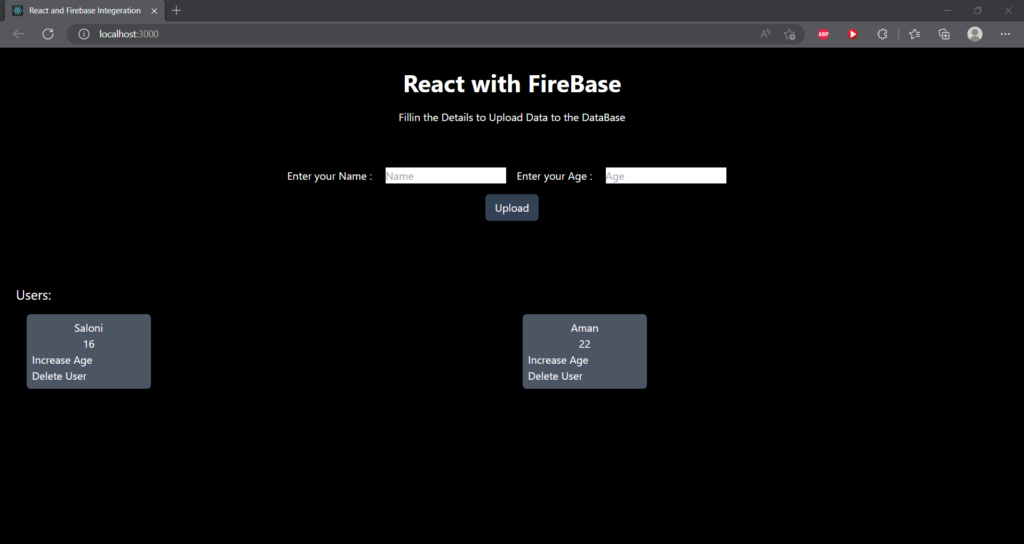Click the Enter your Name label
This screenshot has width=1024, height=544.
(x=330, y=176)
